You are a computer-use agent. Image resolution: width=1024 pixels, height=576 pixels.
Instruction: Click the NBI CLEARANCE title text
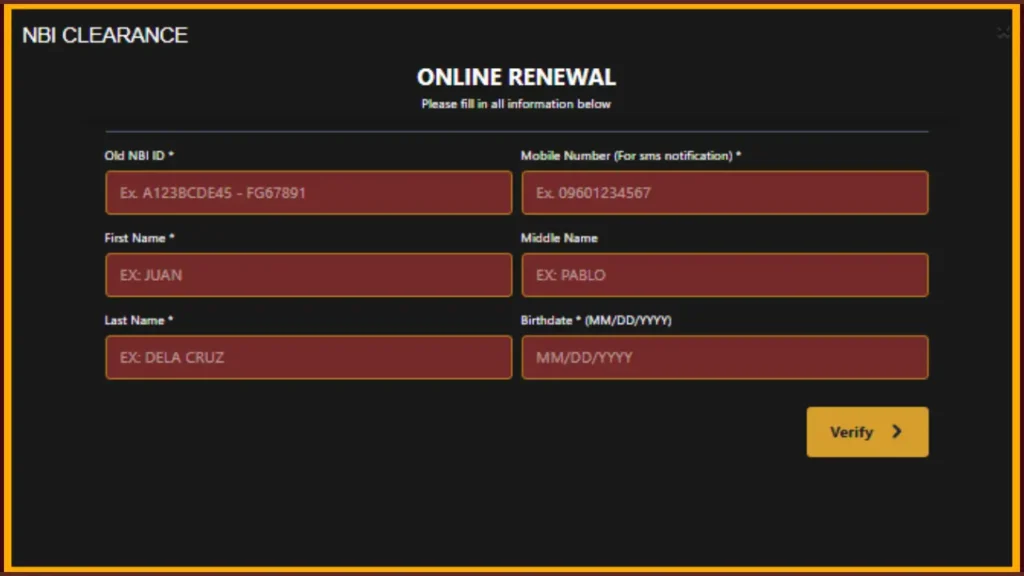[x=105, y=35]
